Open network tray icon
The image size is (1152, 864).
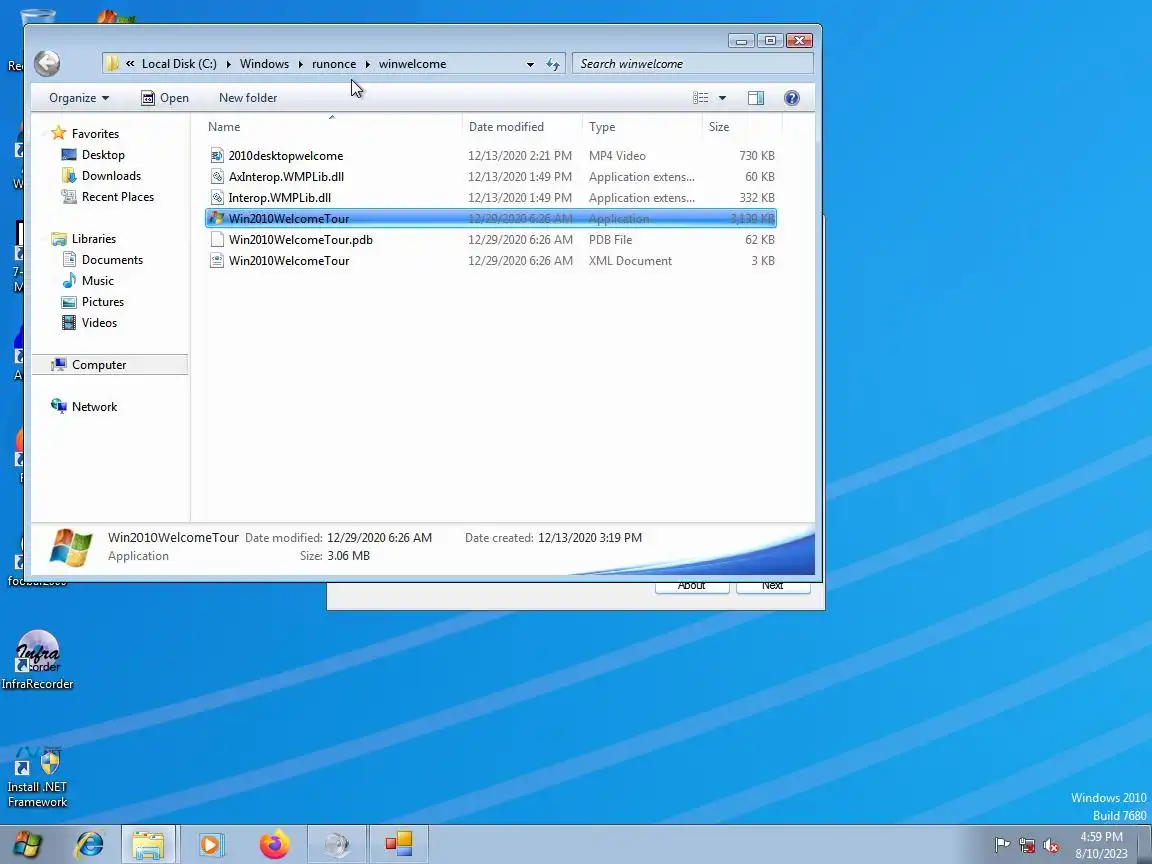pos(1026,846)
